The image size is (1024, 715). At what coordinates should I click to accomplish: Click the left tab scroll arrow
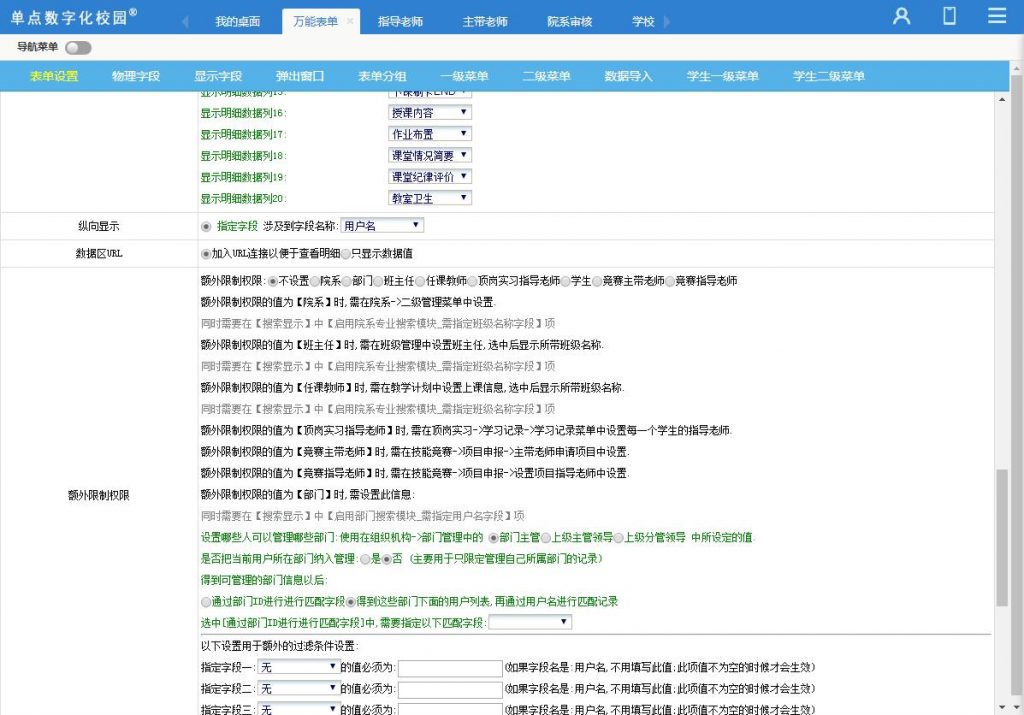point(185,22)
